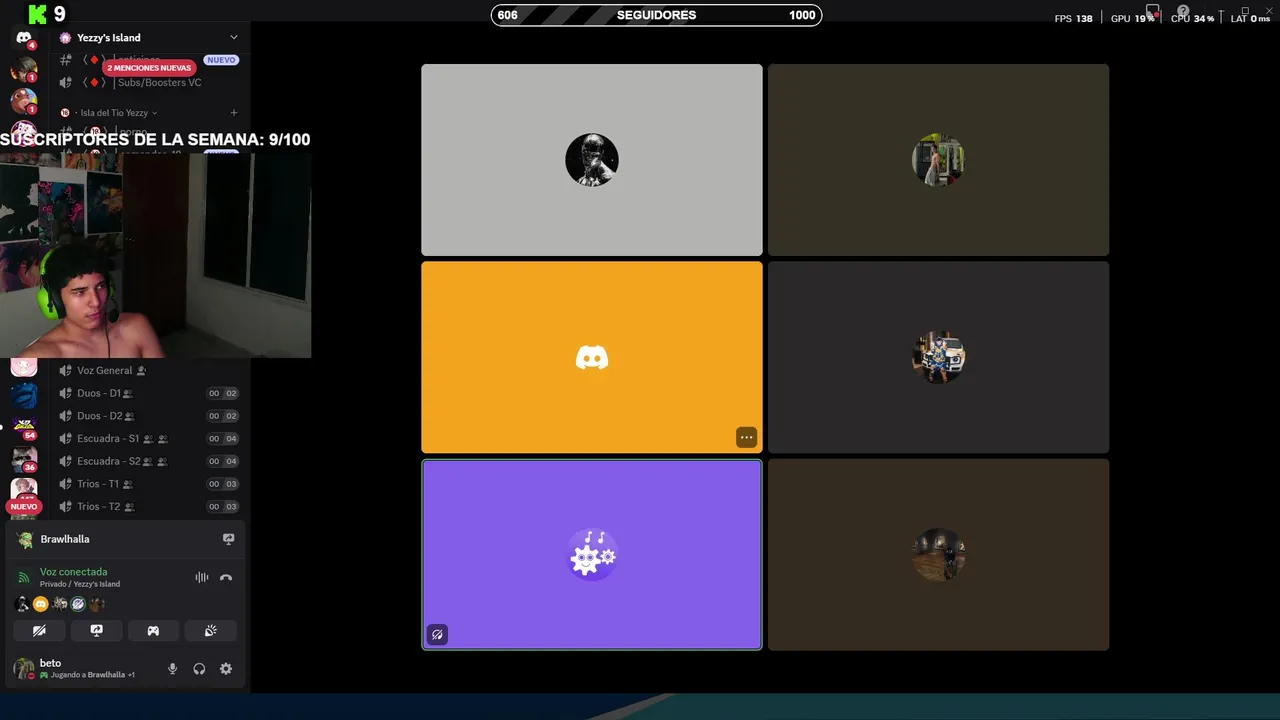
Task: Click the NUEVO badge on first text channel
Action: (221, 60)
